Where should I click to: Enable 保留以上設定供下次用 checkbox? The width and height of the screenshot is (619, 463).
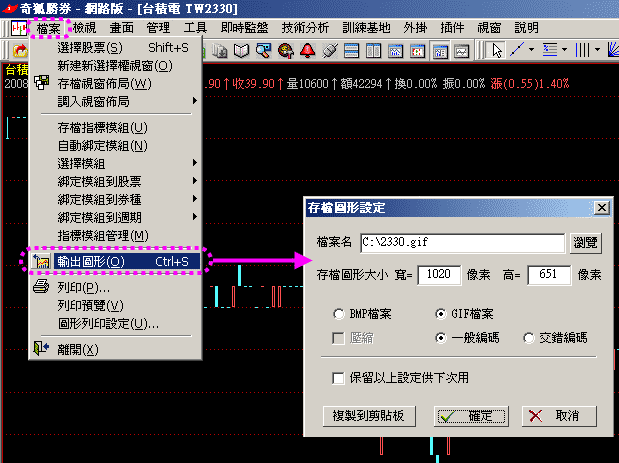[340, 377]
